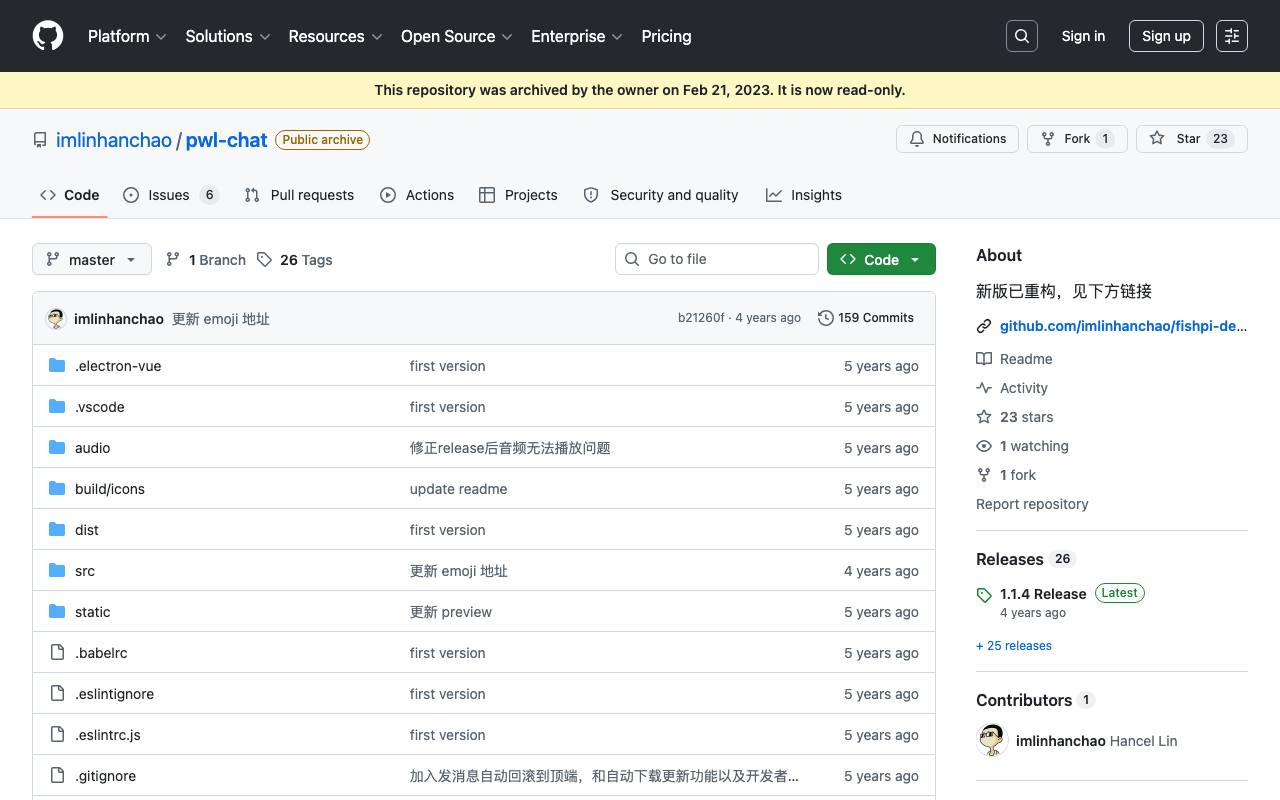Image resolution: width=1280 pixels, height=800 pixels.
Task: Open the Enterprise dropdown menu
Action: 576,36
